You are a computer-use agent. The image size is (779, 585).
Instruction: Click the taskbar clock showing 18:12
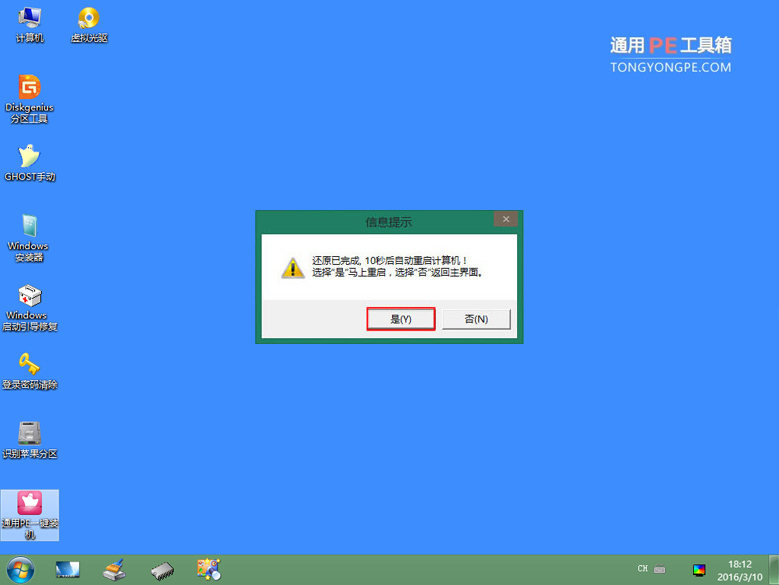click(x=741, y=570)
